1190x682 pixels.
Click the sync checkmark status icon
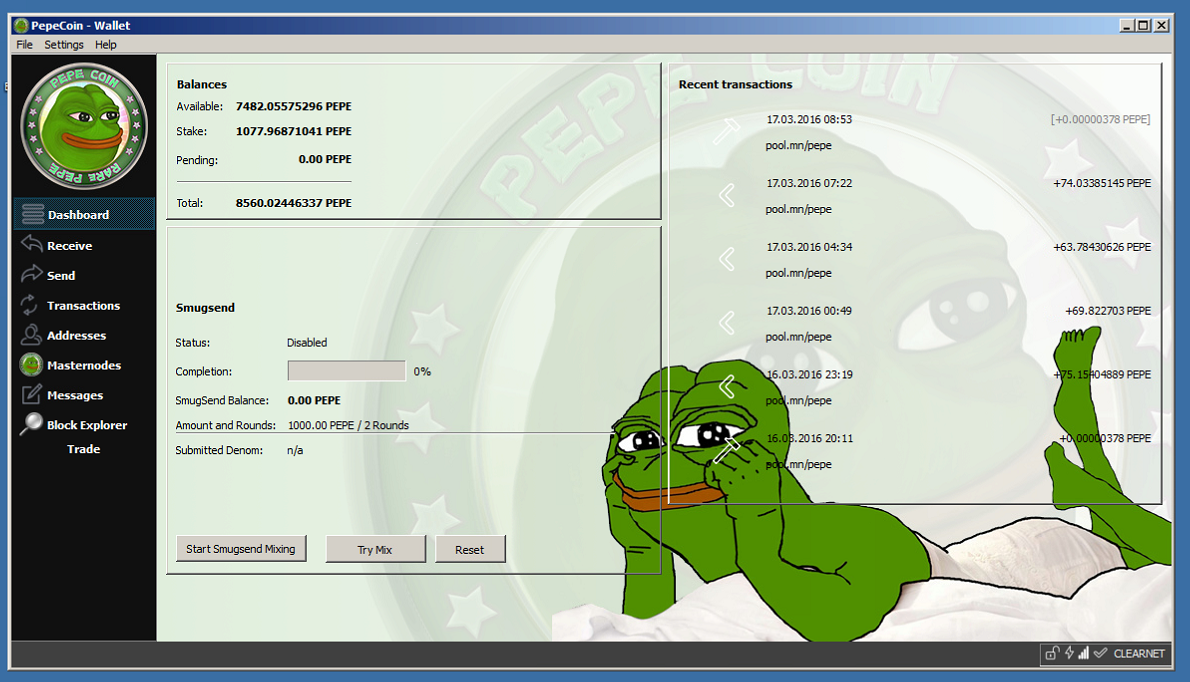[x=1100, y=652]
